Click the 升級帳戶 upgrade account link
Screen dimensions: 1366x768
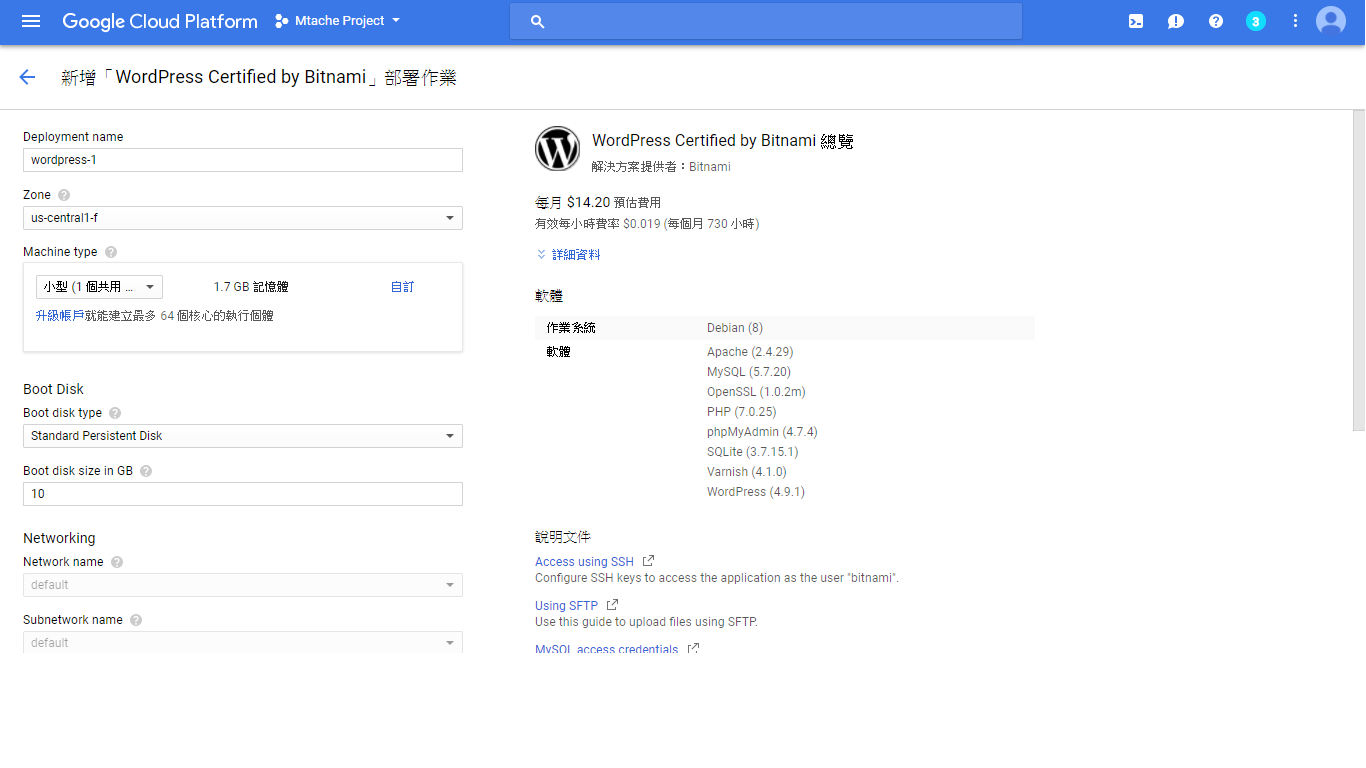60,316
